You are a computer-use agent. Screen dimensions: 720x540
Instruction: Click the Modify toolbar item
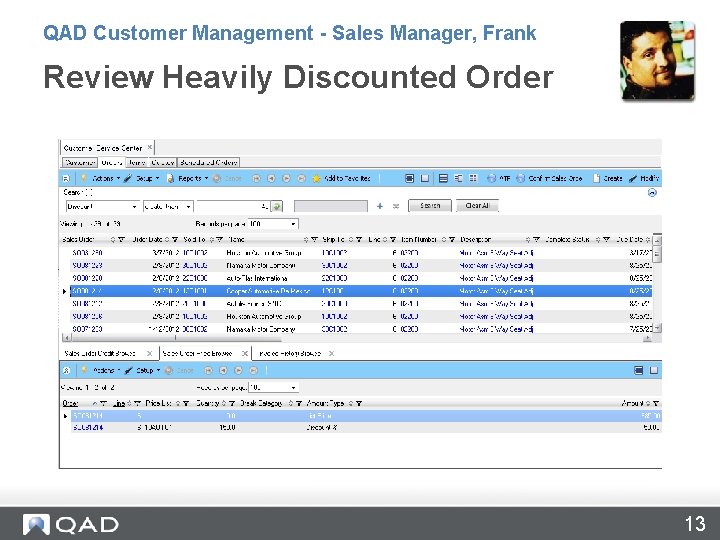(x=644, y=178)
